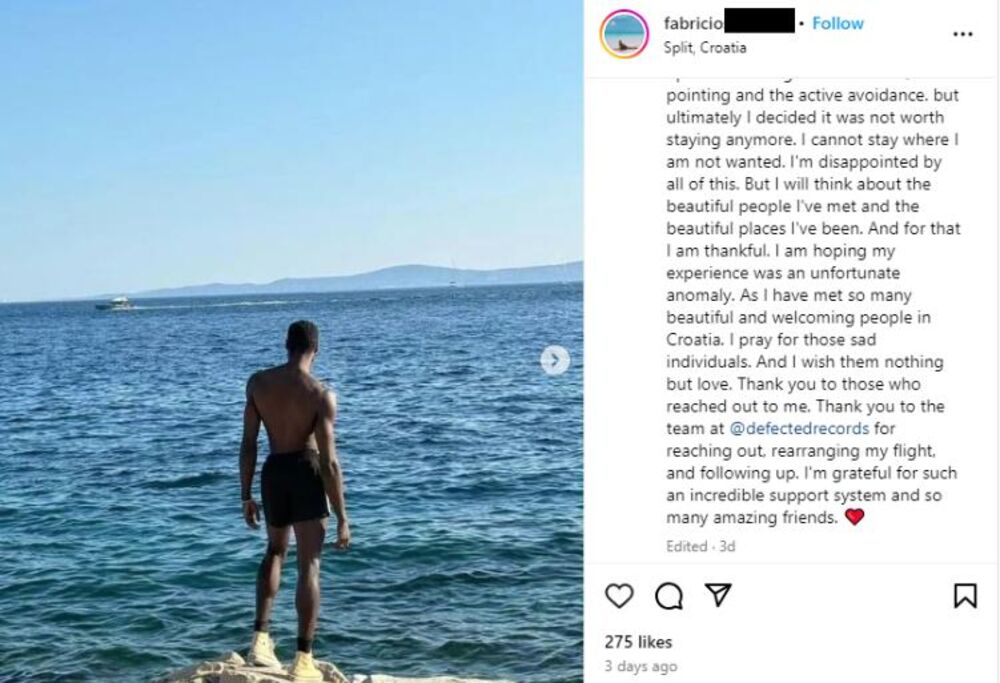Advance to next photo with carousel arrow
1000x683 pixels.
[555, 360]
